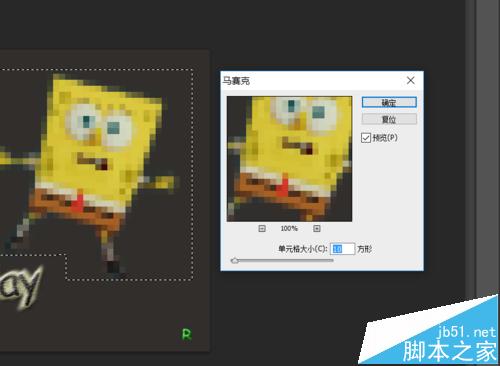Click the 单元格大小(C): label
Viewport: 500px width, 366px height.
tap(303, 249)
